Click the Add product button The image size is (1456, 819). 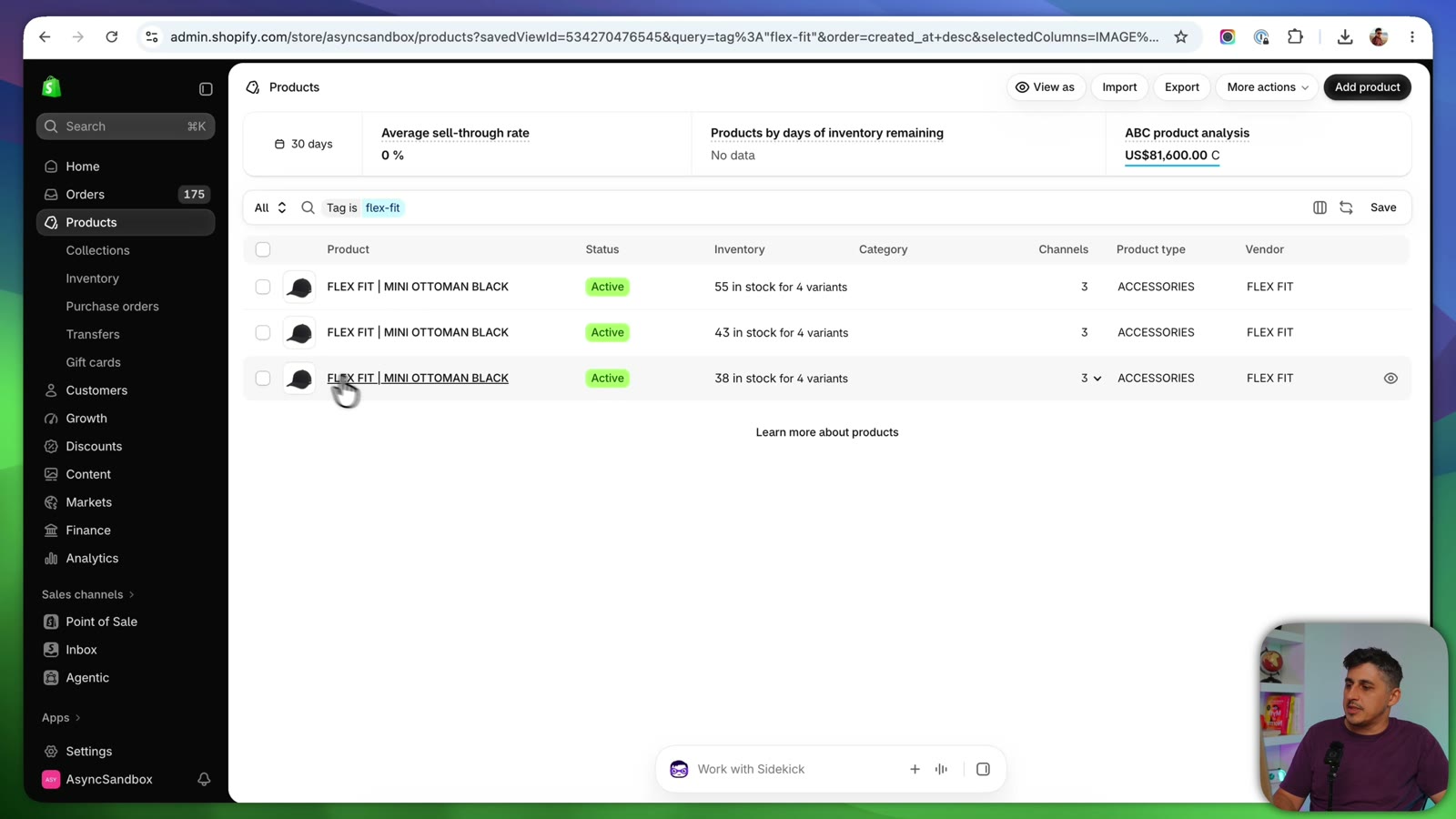(1367, 87)
